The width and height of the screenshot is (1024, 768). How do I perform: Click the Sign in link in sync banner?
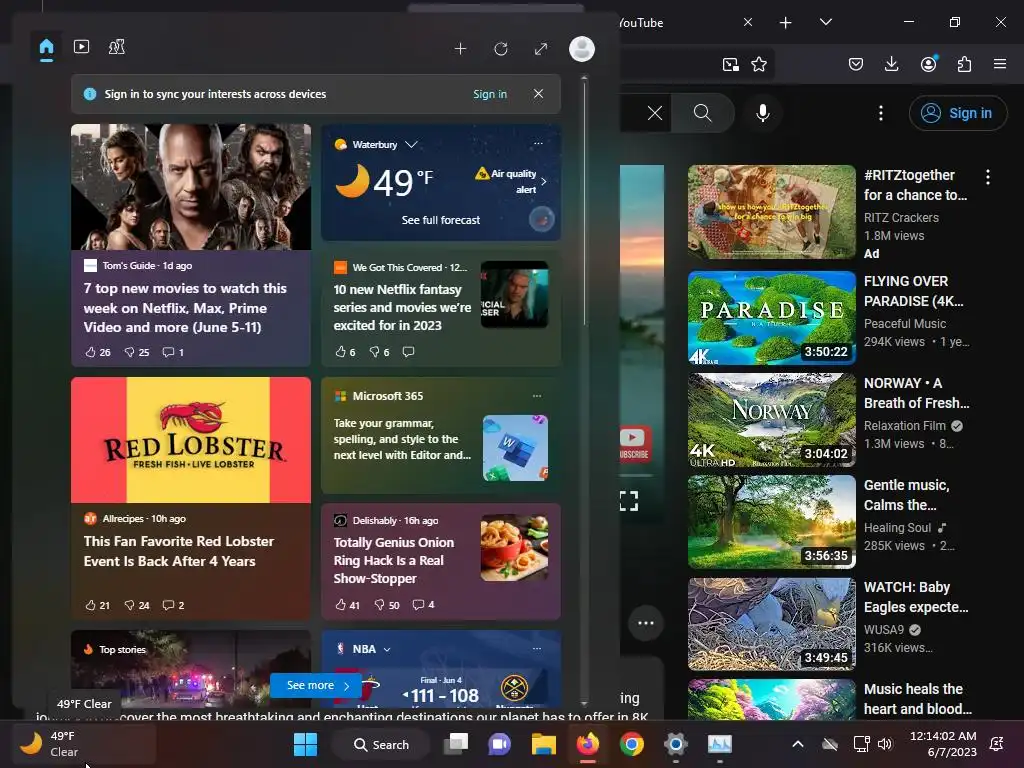[490, 94]
